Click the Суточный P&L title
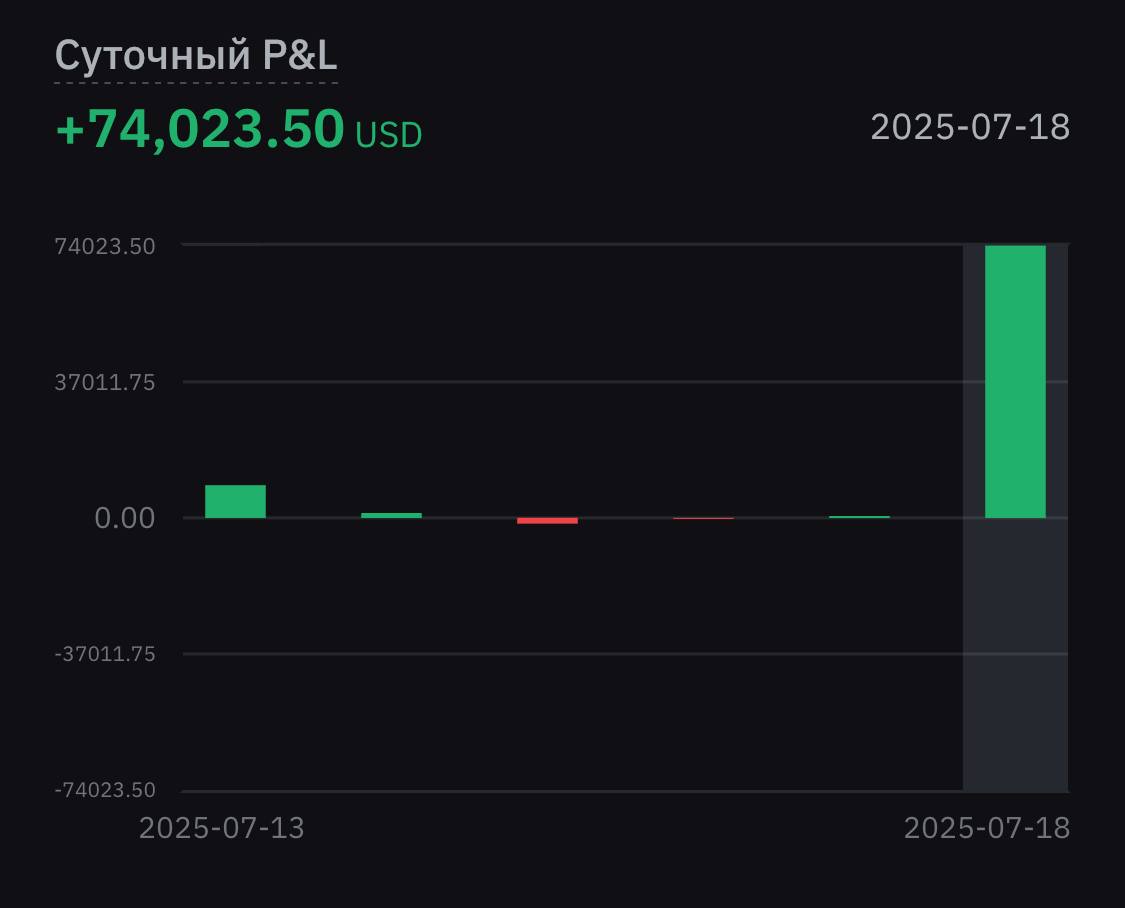This screenshot has height=908, width=1125. (196, 55)
